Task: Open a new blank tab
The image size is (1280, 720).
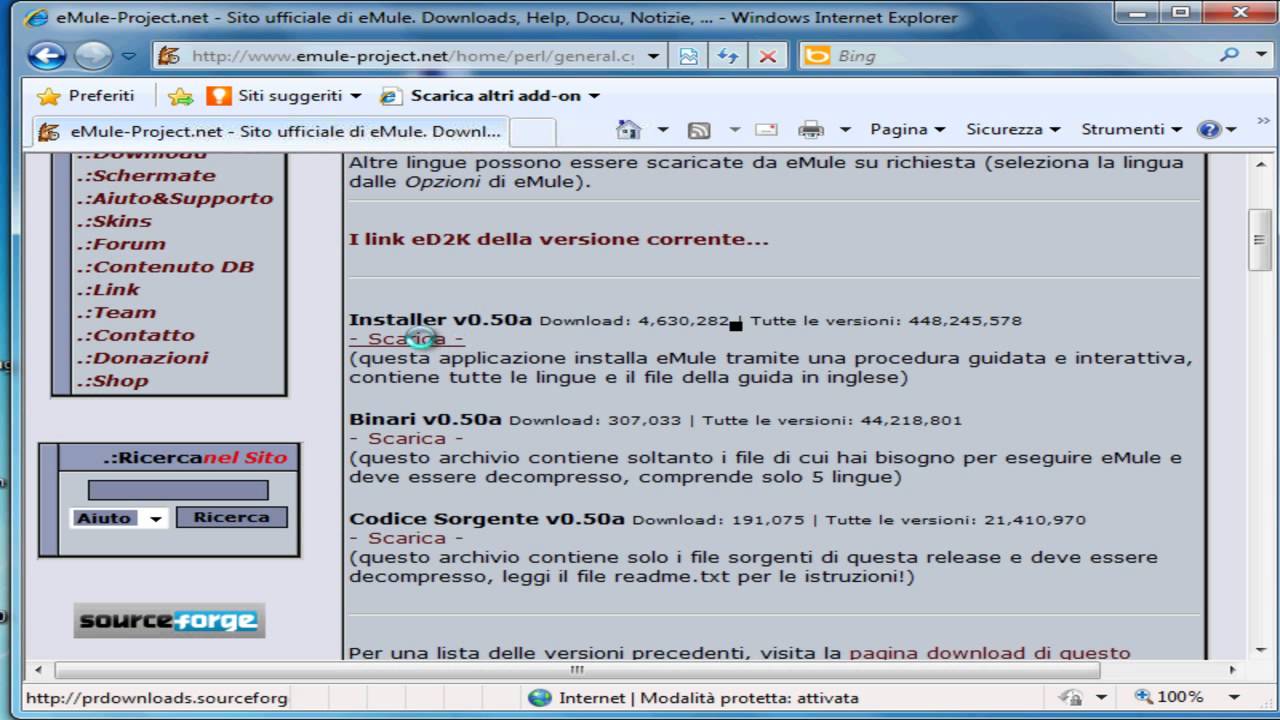Action: [x=532, y=132]
